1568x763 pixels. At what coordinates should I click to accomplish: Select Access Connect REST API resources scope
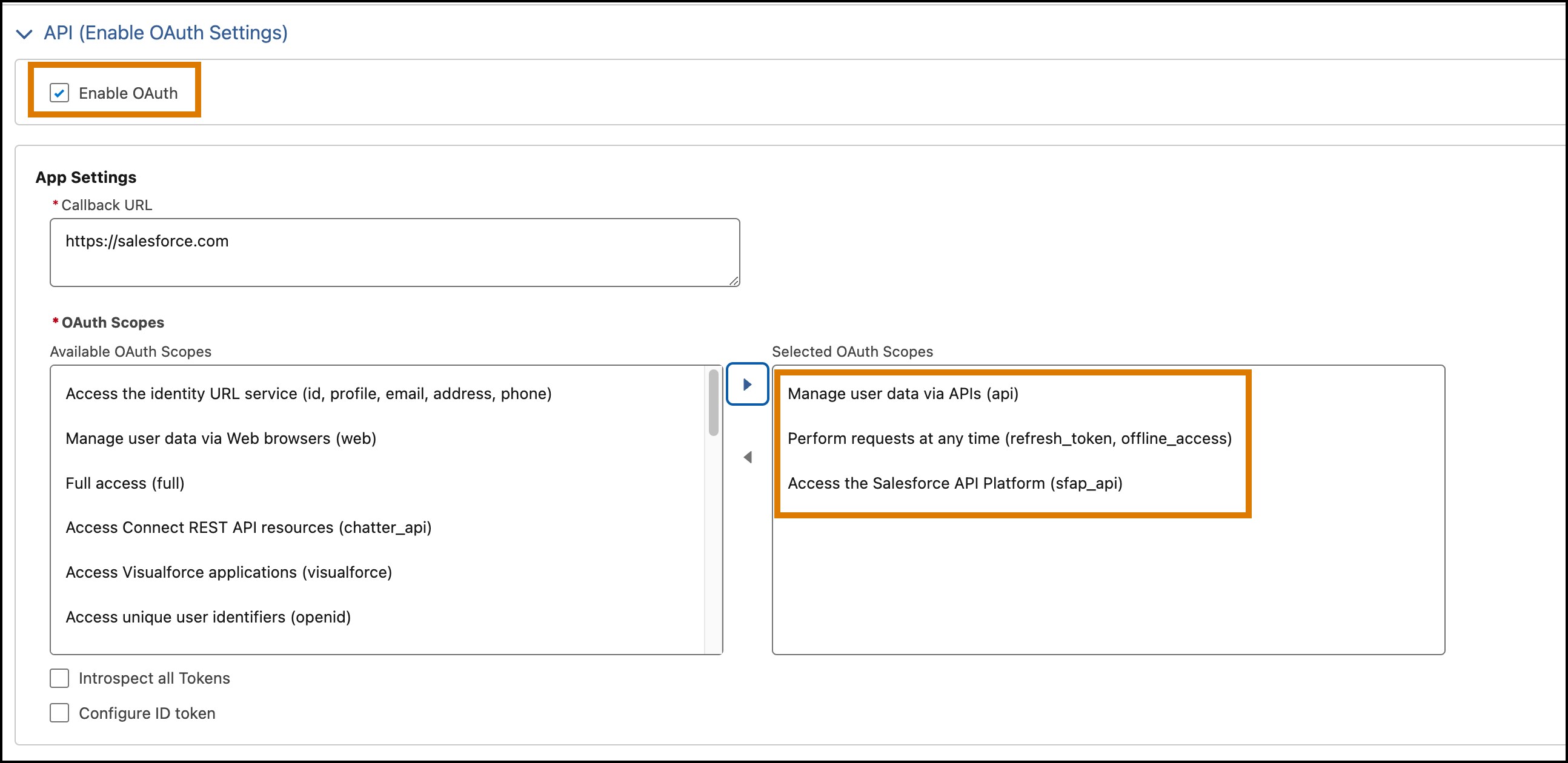point(249,527)
